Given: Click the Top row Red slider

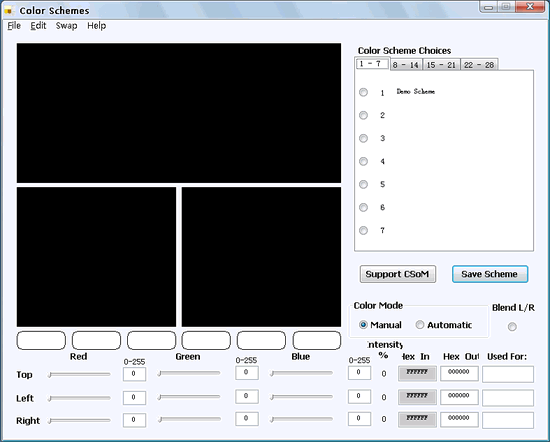Looking at the screenshot, I should (x=80, y=375).
